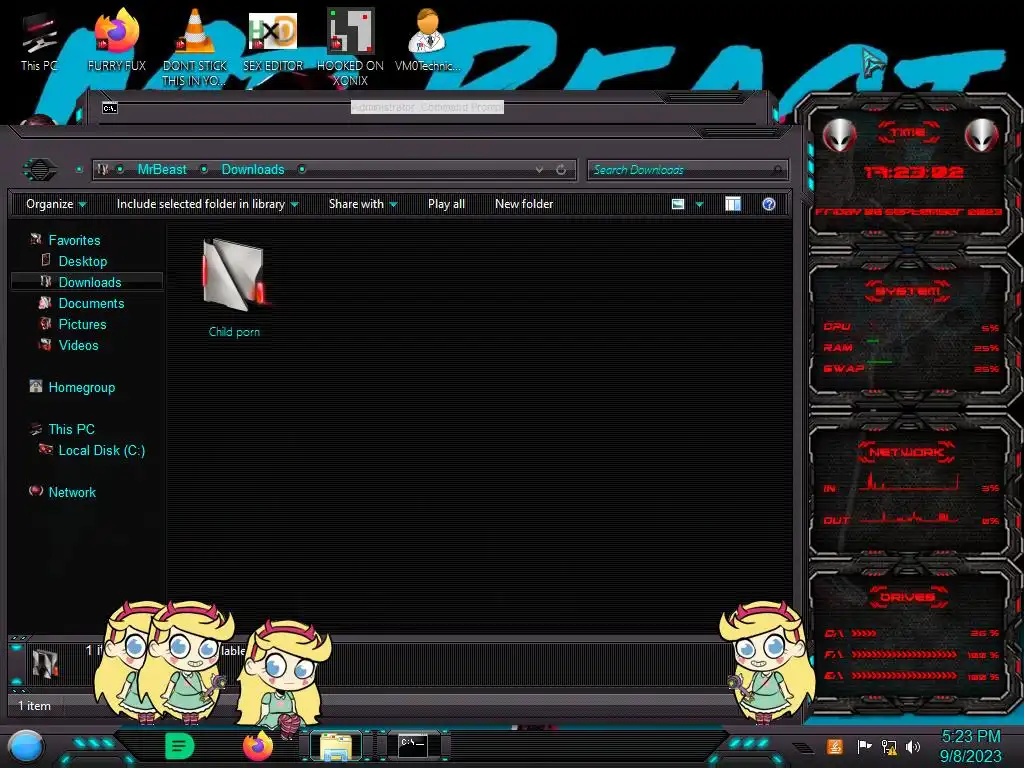The image size is (1024, 768).
Task: Open the Share with dropdown
Action: coord(363,204)
